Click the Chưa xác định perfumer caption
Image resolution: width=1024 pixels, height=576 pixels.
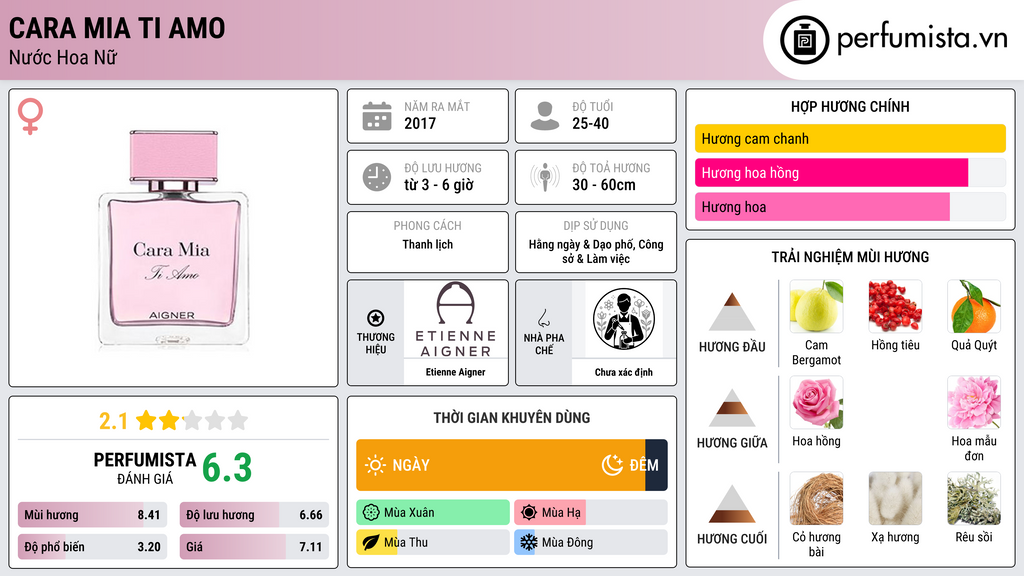[x=624, y=372]
